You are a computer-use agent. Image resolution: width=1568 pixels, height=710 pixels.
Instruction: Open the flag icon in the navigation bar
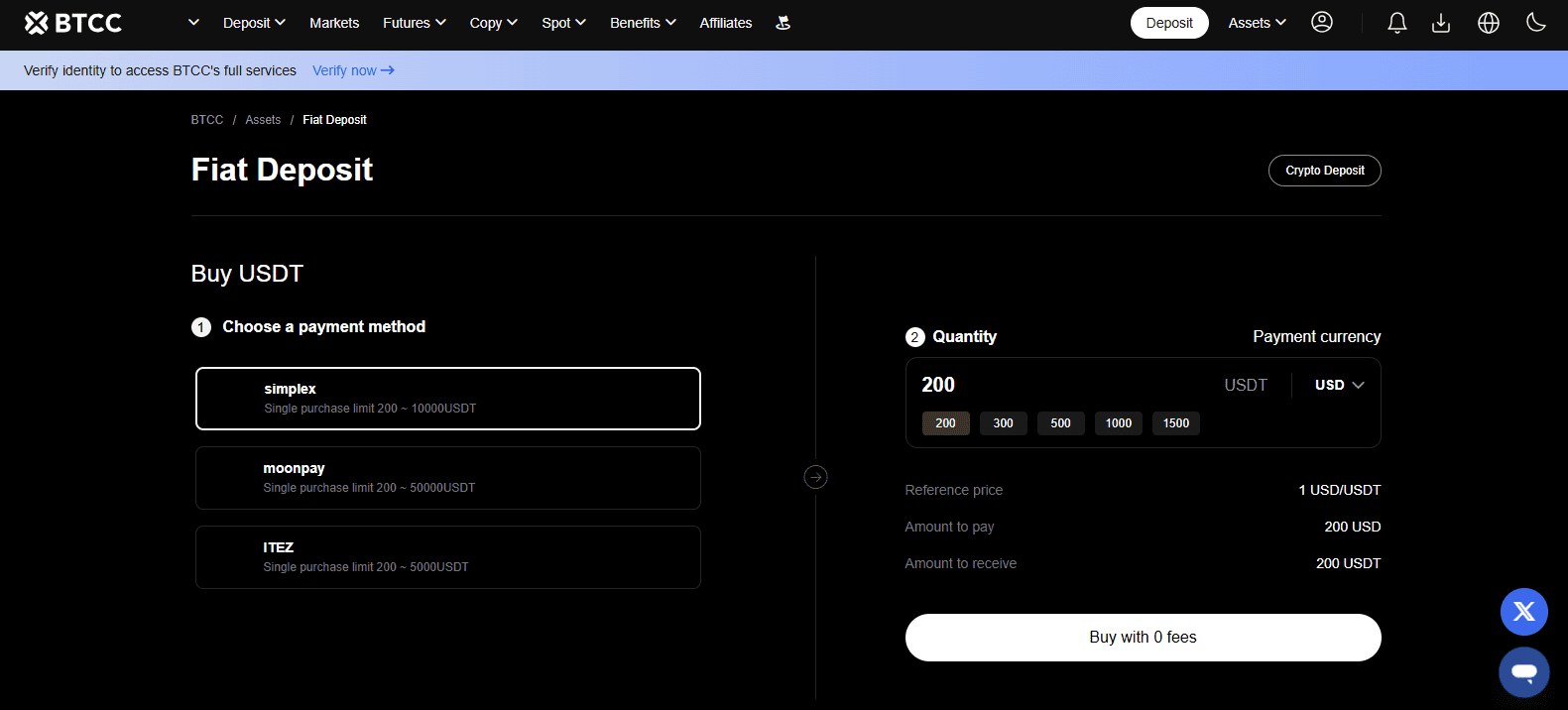click(783, 23)
